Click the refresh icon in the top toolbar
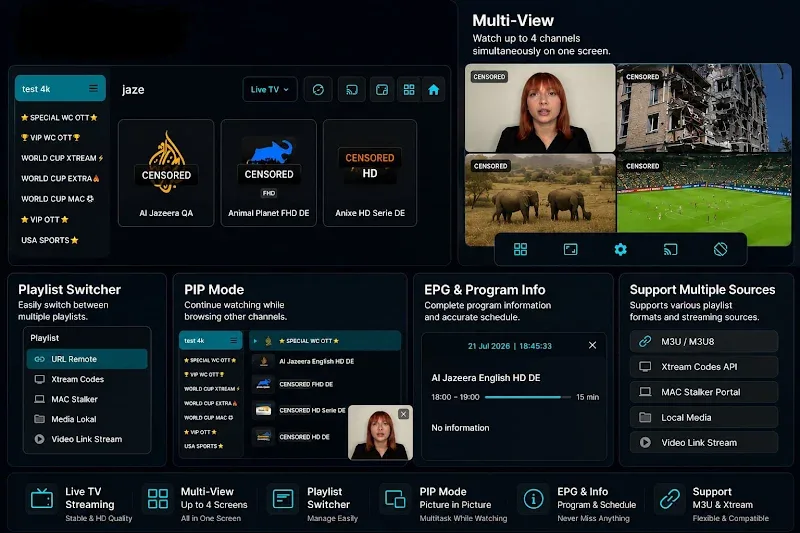The image size is (800, 533). point(318,90)
